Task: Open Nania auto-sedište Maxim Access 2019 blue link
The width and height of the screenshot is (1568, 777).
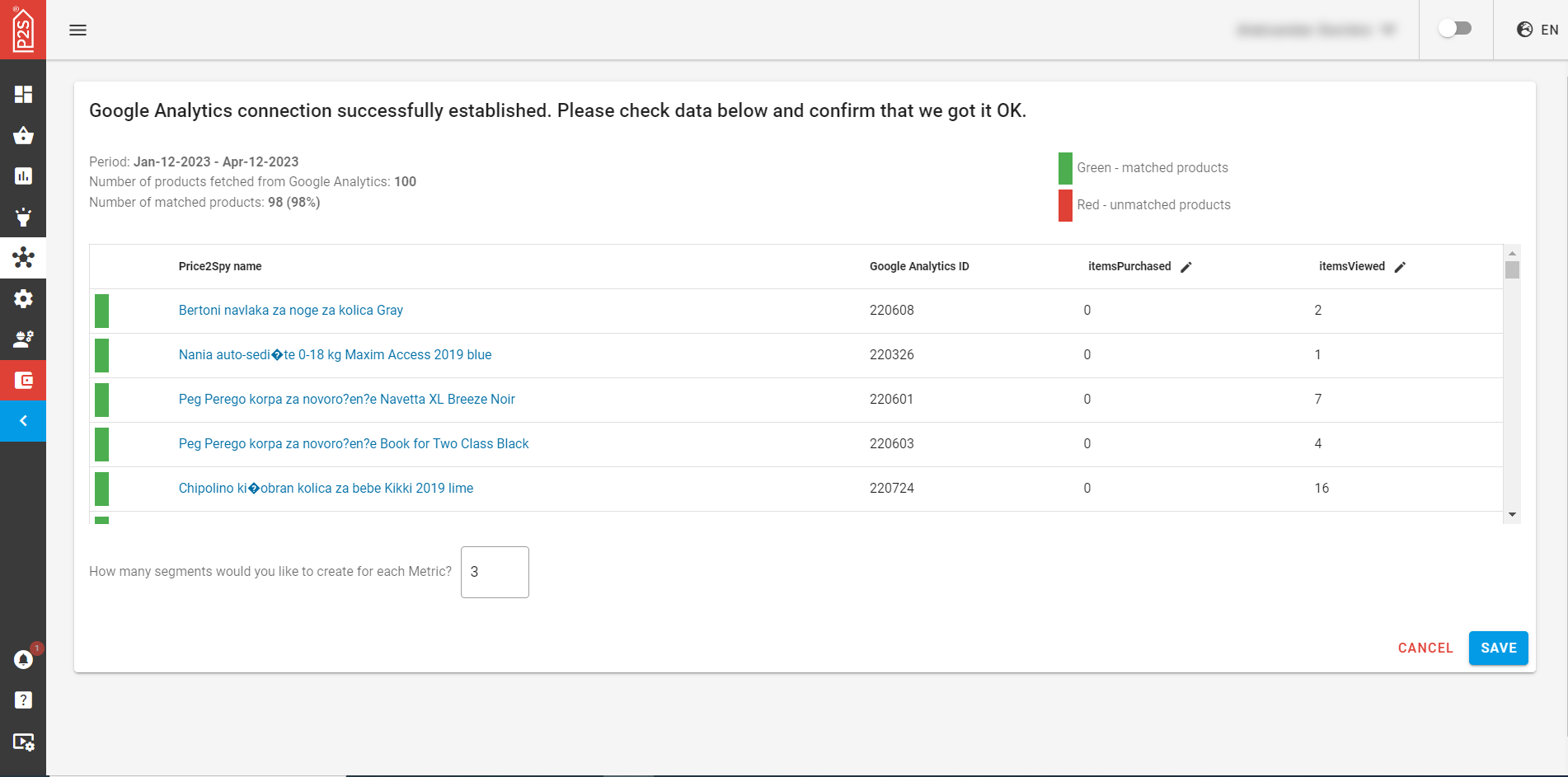Action: click(335, 355)
